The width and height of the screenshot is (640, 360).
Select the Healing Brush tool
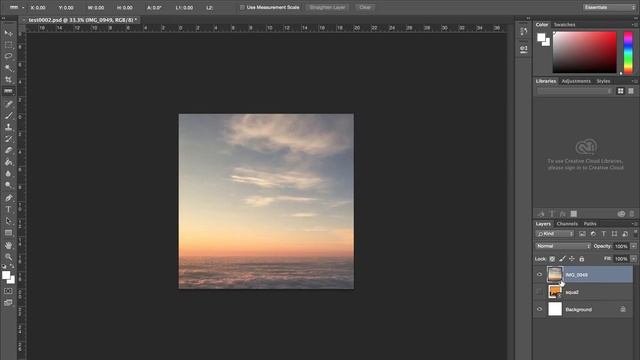pos(8,104)
